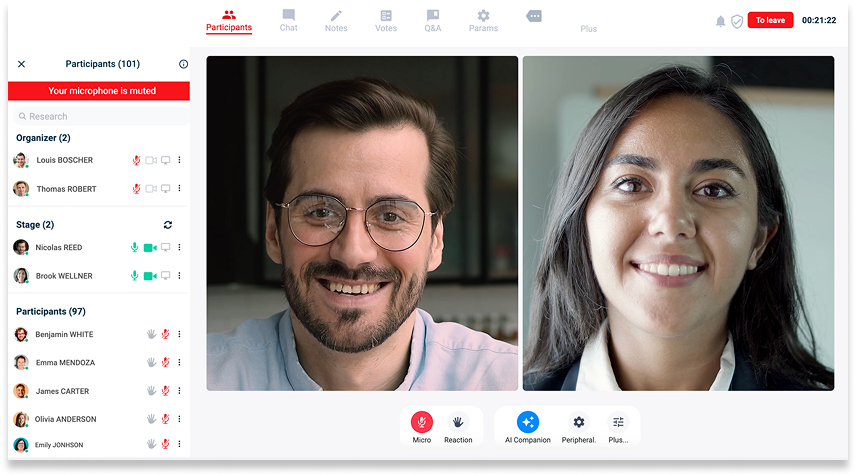Mute Nicolas REED's microphone

[135, 247]
